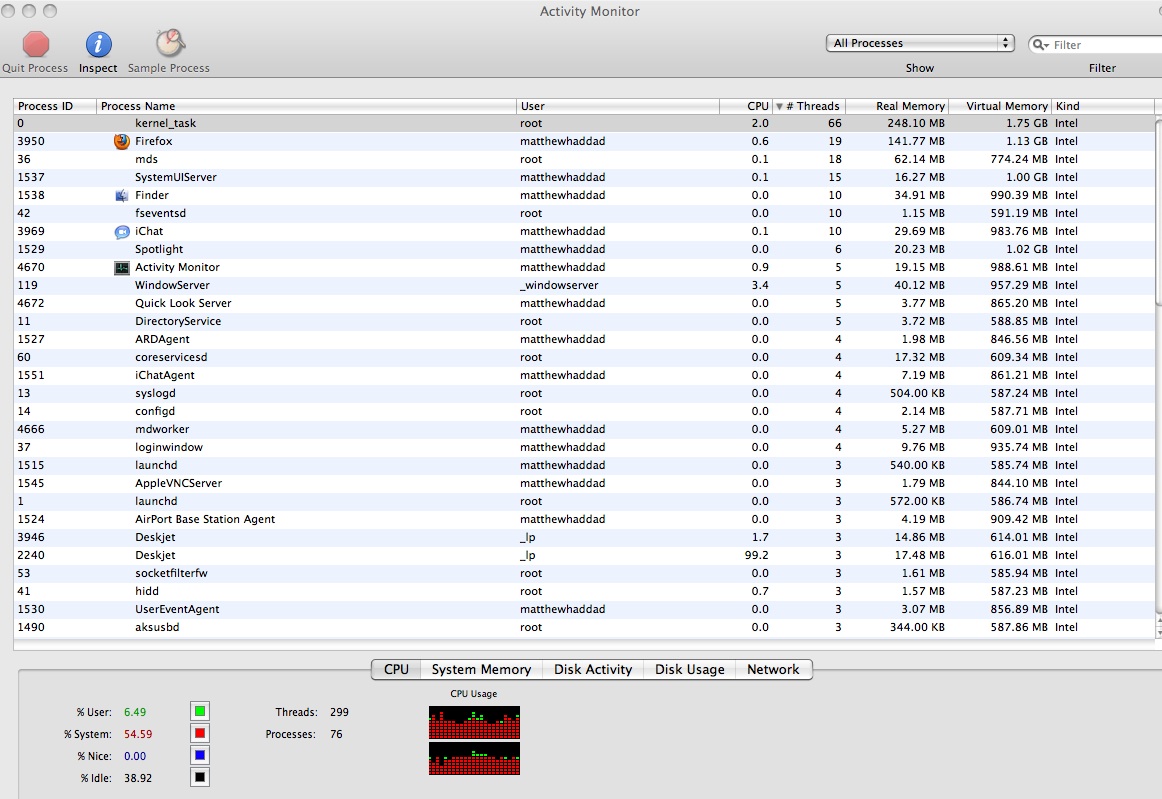Select the ARDAgent process row

coord(584,339)
